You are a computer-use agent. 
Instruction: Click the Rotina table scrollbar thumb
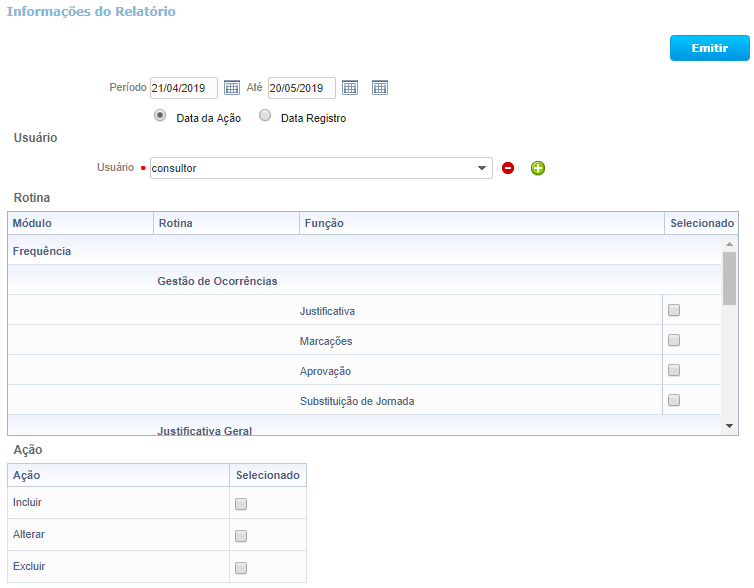[729, 278]
